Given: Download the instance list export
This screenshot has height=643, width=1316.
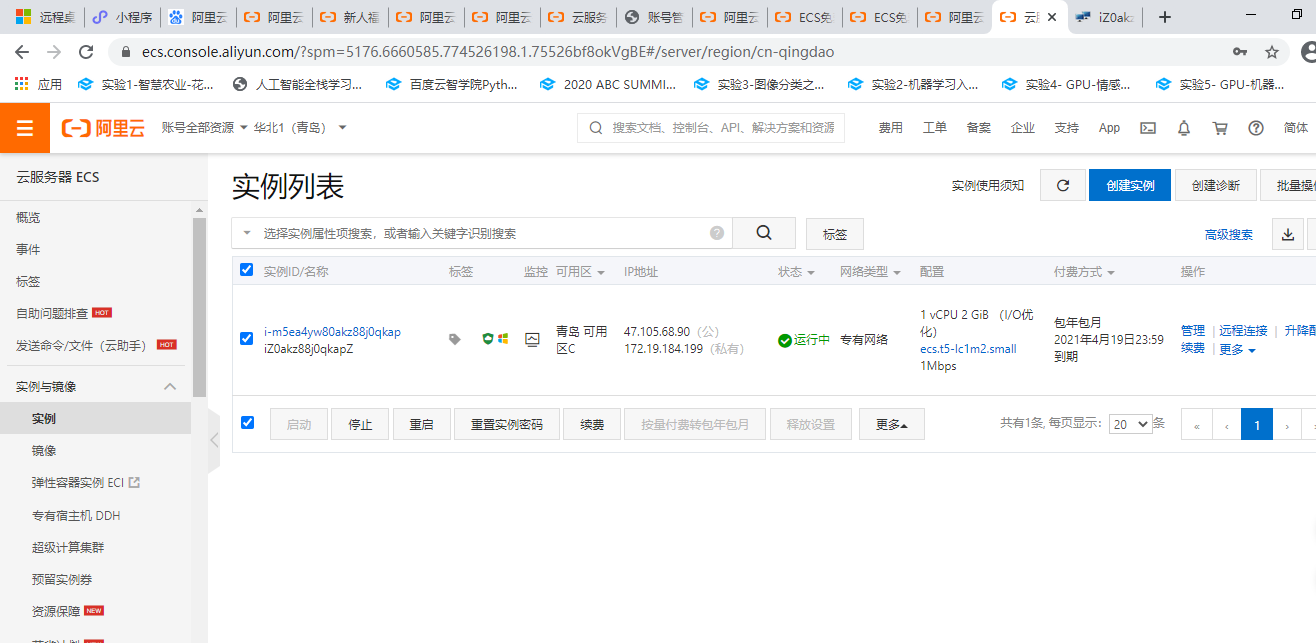Looking at the screenshot, I should 1288,234.
